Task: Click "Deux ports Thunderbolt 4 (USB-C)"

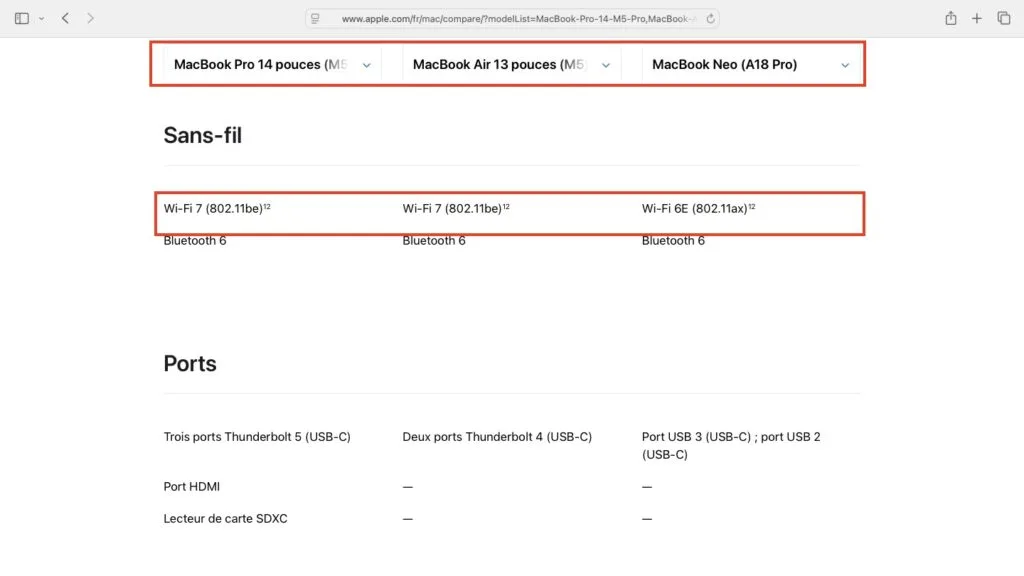Action: pyautogui.click(x=497, y=437)
